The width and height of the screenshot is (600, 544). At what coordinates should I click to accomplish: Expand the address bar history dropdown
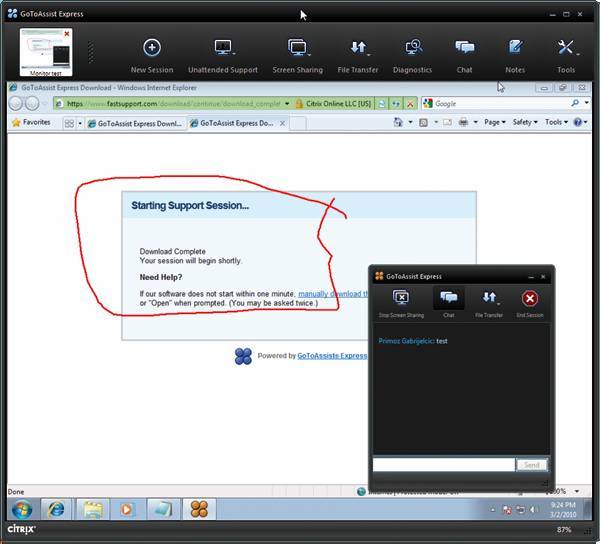[x=287, y=104]
